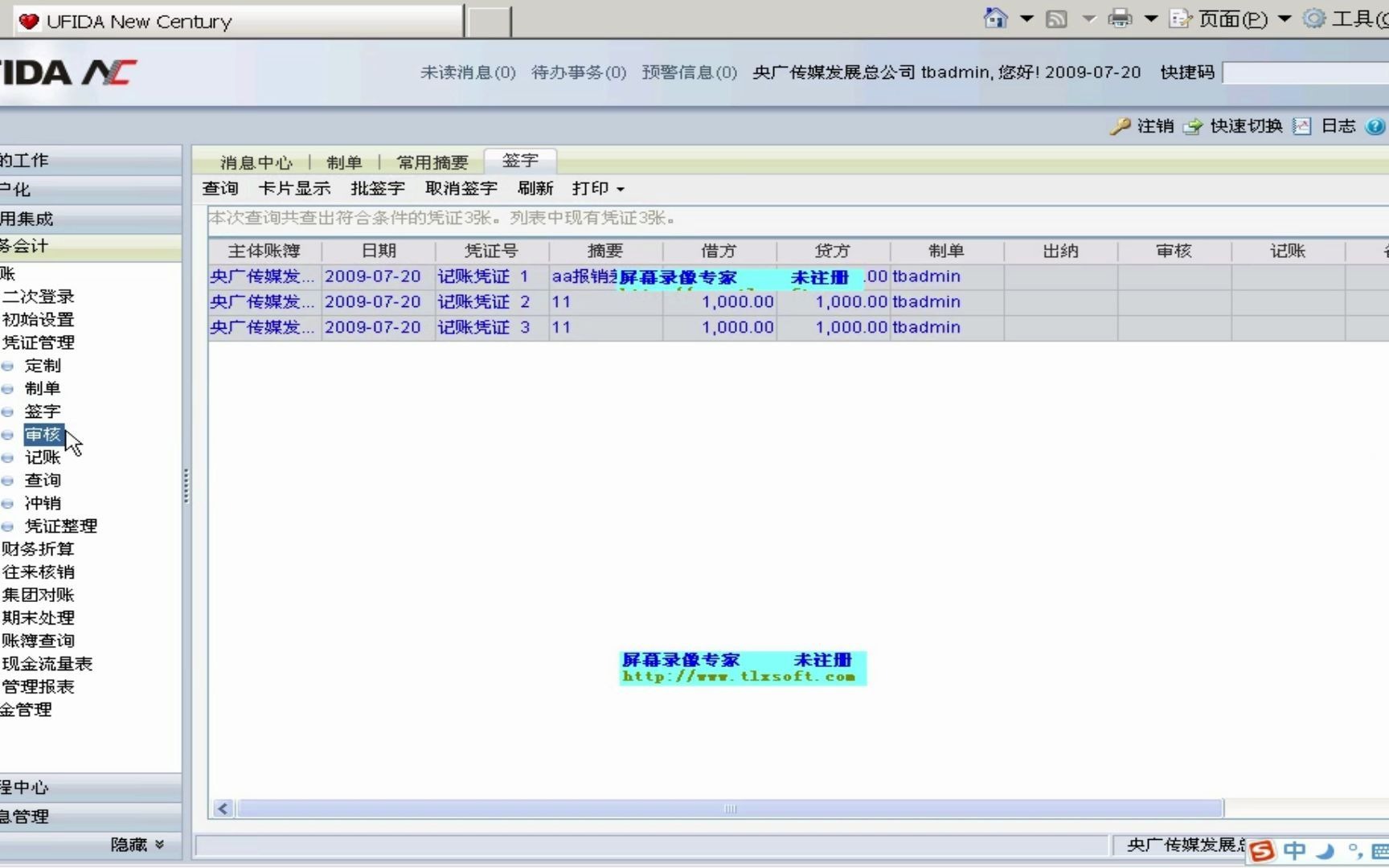Open the 打印 print dropdown
The width and height of the screenshot is (1389, 868).
(598, 188)
